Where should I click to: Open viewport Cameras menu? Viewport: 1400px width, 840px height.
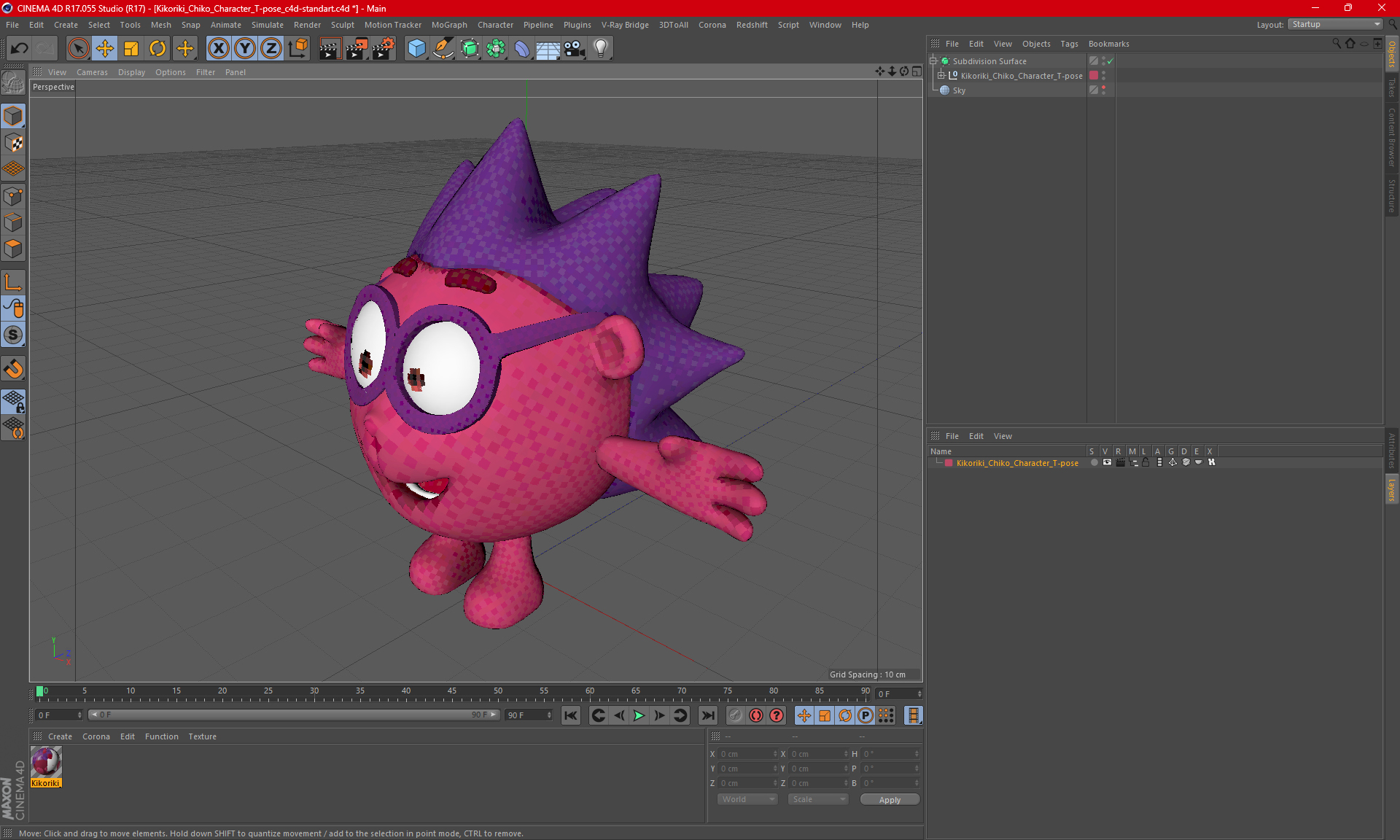coord(92,72)
